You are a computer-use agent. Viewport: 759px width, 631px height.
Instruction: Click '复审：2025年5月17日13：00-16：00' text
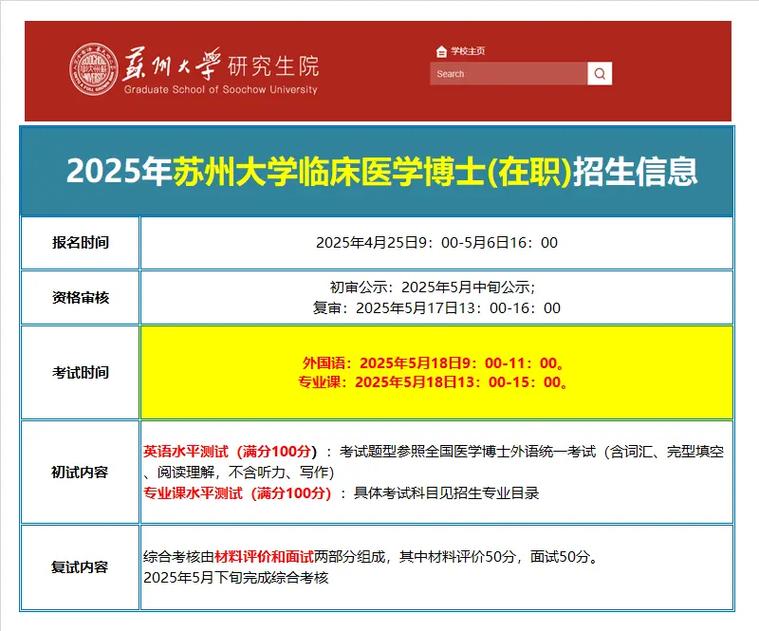[x=437, y=308]
